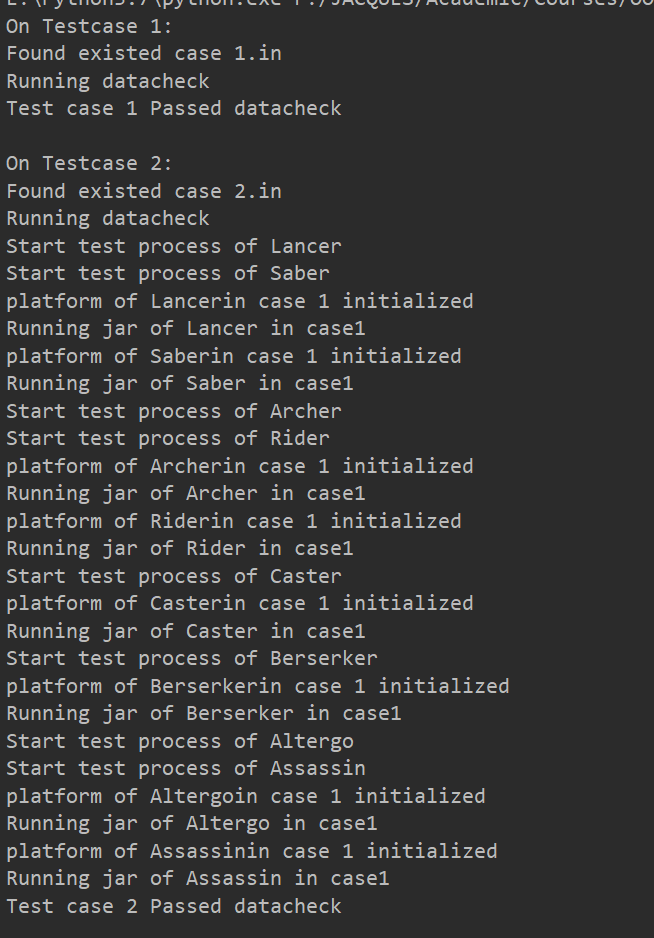Click "Start test process of Caster" line
The width and height of the screenshot is (654, 938).
coord(173,576)
